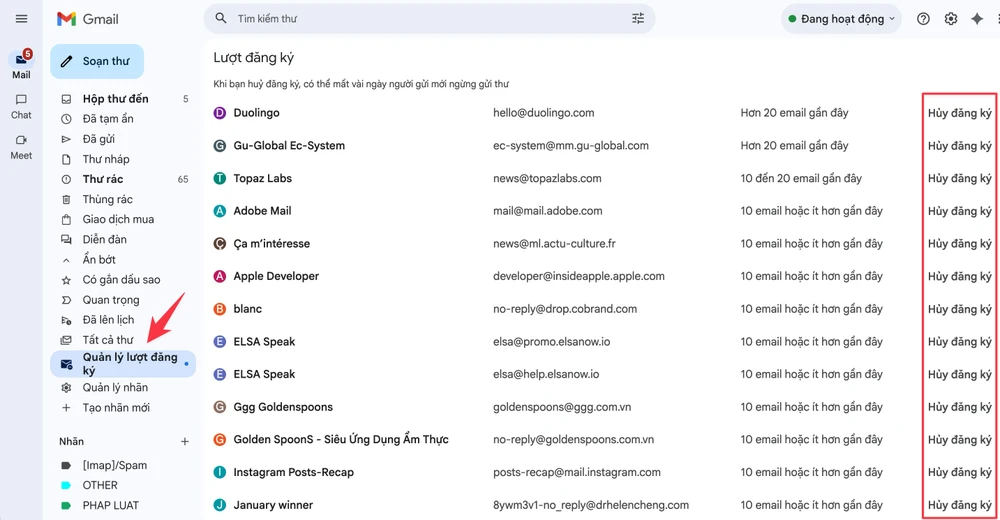Unsubscribe from elsa@help.elsanow.io ELSA Speak

click(x=960, y=374)
